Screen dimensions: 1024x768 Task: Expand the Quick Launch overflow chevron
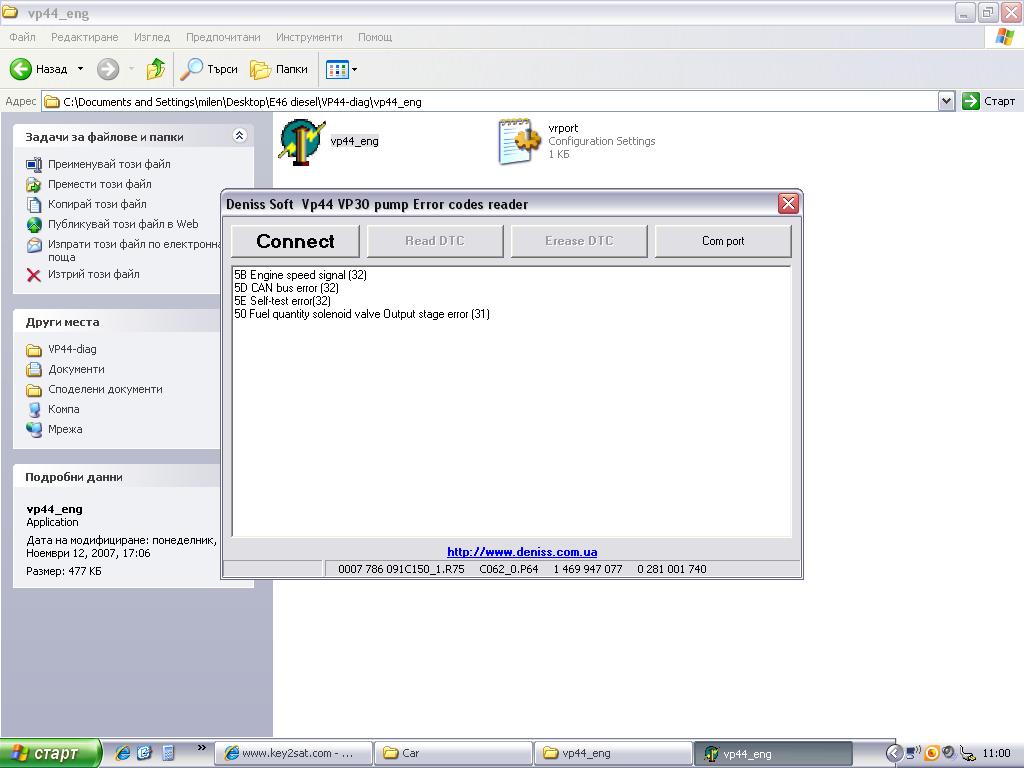pos(201,748)
